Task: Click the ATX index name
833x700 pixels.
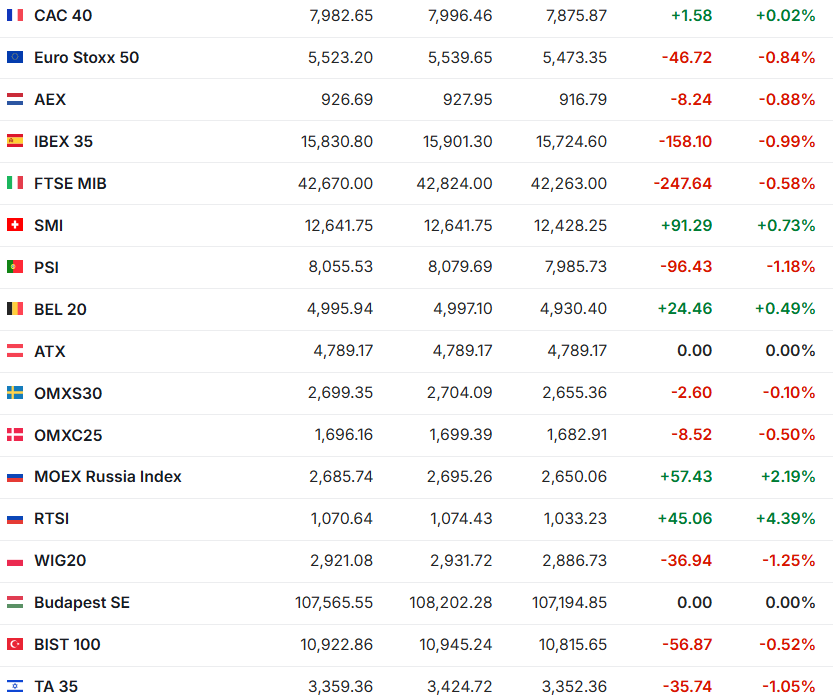Action: coord(50,352)
